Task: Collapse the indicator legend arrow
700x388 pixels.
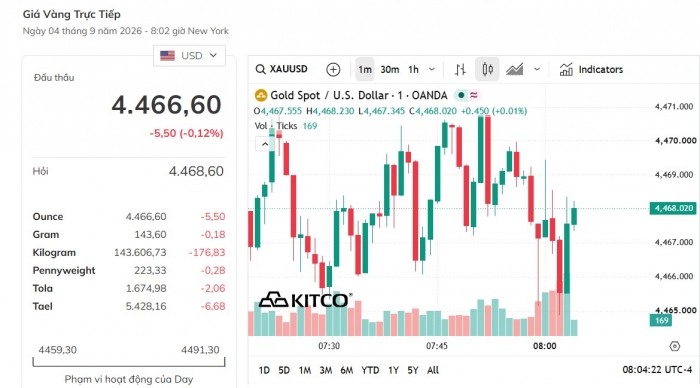Action: pos(265,144)
